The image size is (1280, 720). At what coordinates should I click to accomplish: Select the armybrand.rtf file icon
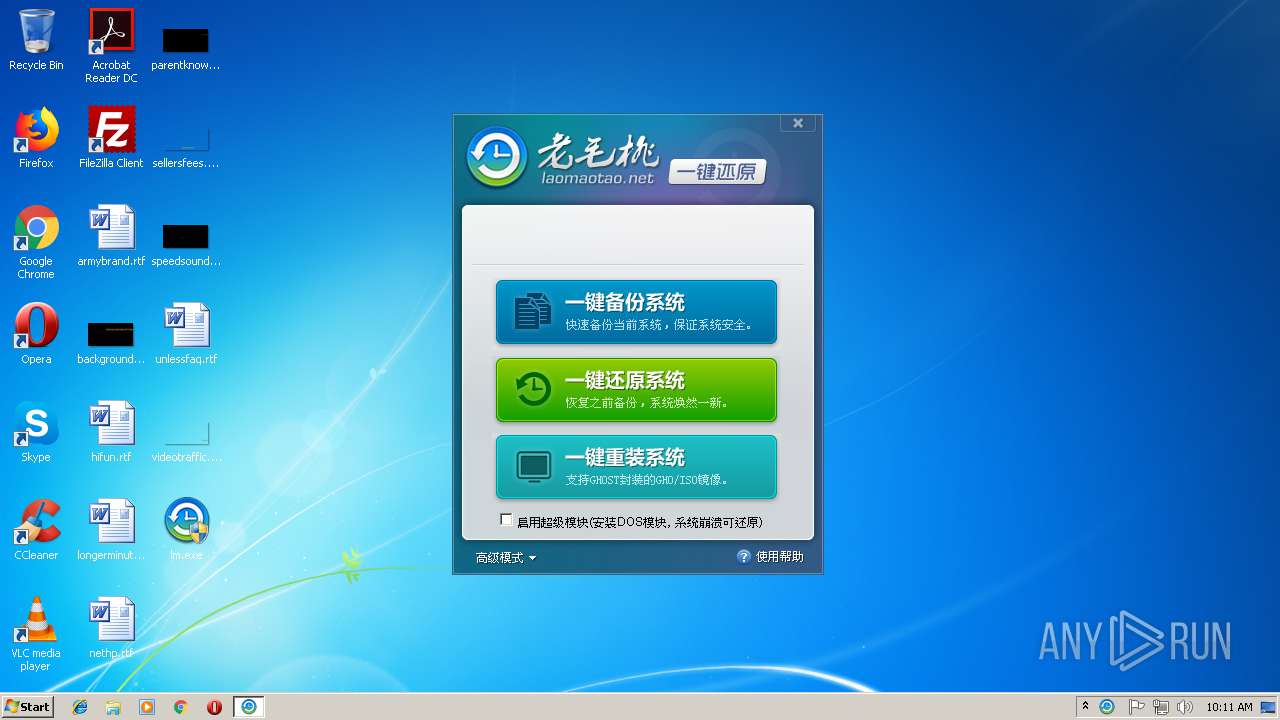pos(111,236)
